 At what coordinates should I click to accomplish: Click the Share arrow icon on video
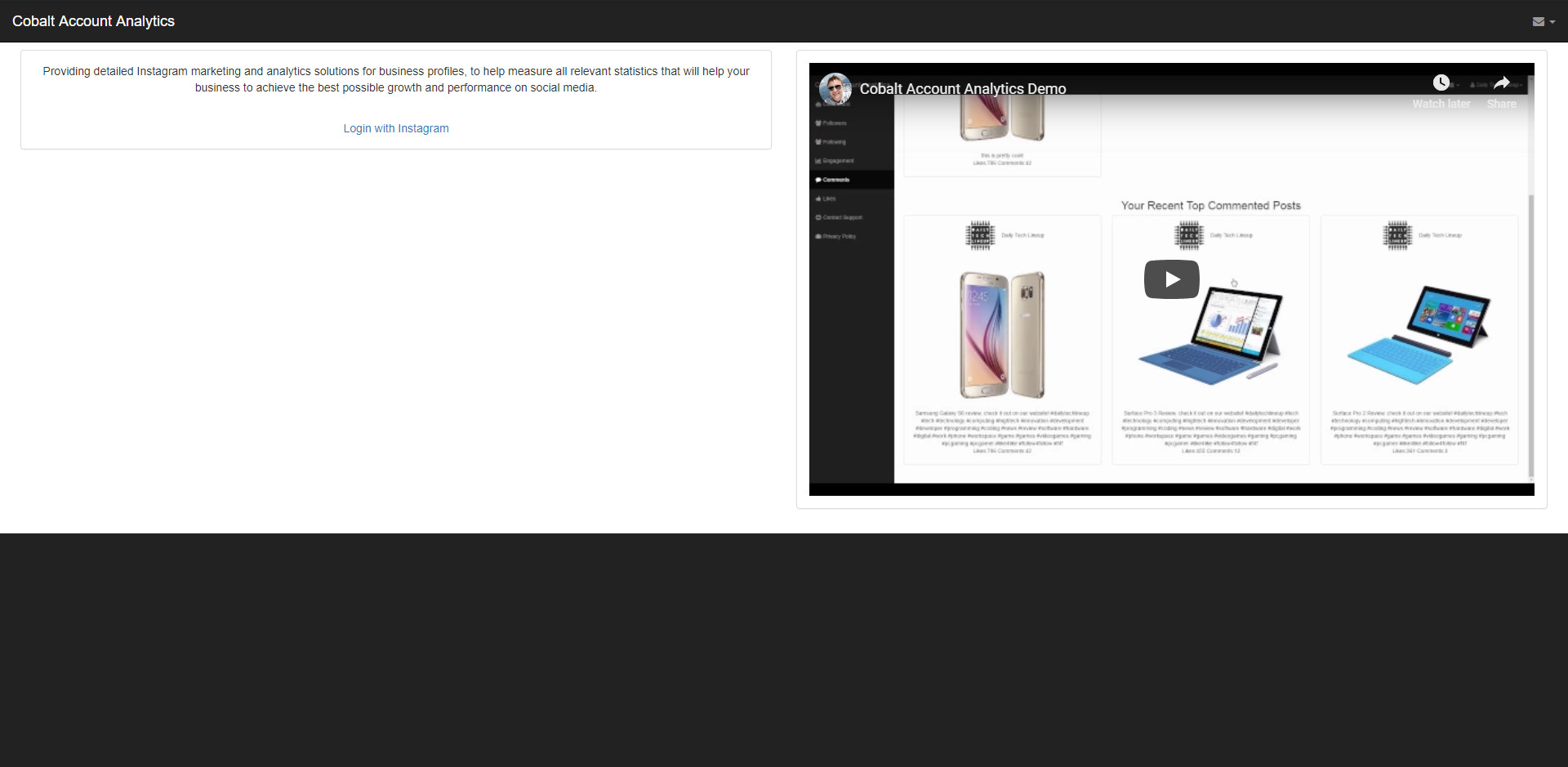[x=1501, y=82]
